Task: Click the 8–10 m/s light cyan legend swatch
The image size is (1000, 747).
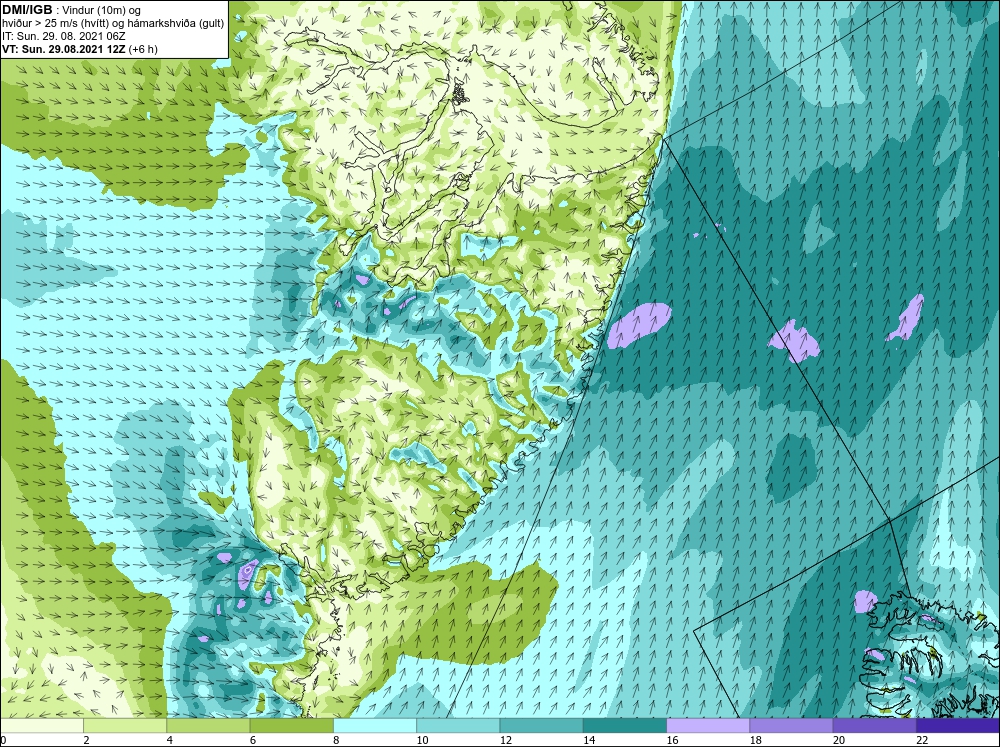Action: [x=375, y=726]
